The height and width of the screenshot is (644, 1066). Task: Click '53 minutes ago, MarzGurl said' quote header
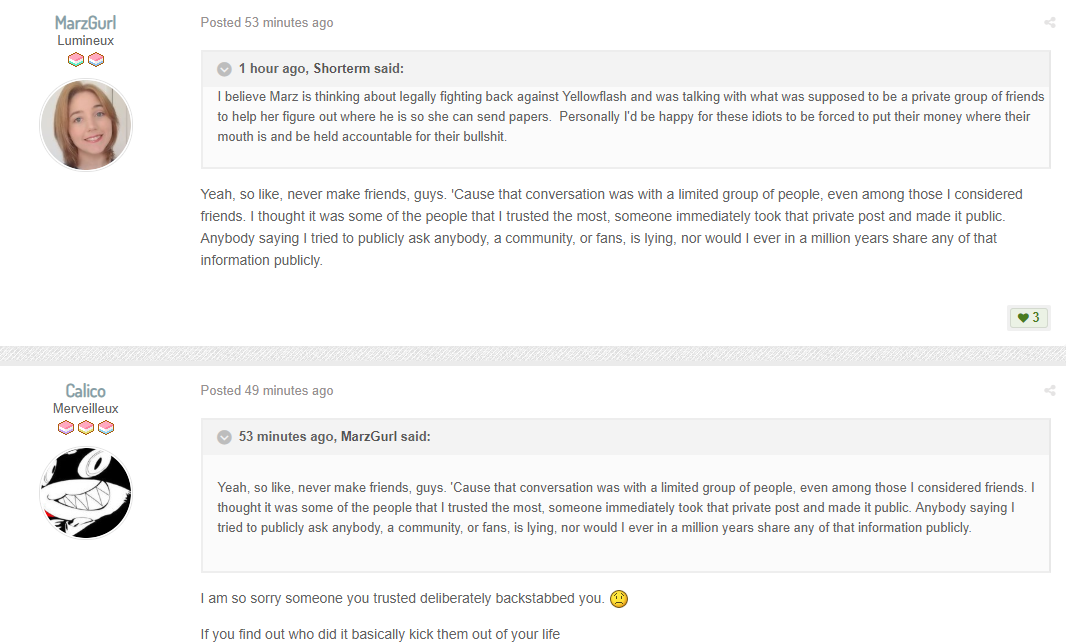[x=334, y=437]
